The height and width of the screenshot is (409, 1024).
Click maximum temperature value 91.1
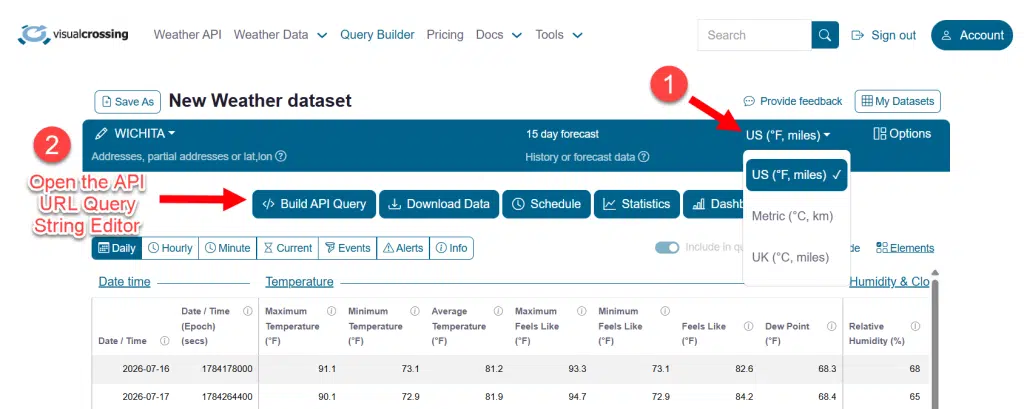click(x=327, y=369)
